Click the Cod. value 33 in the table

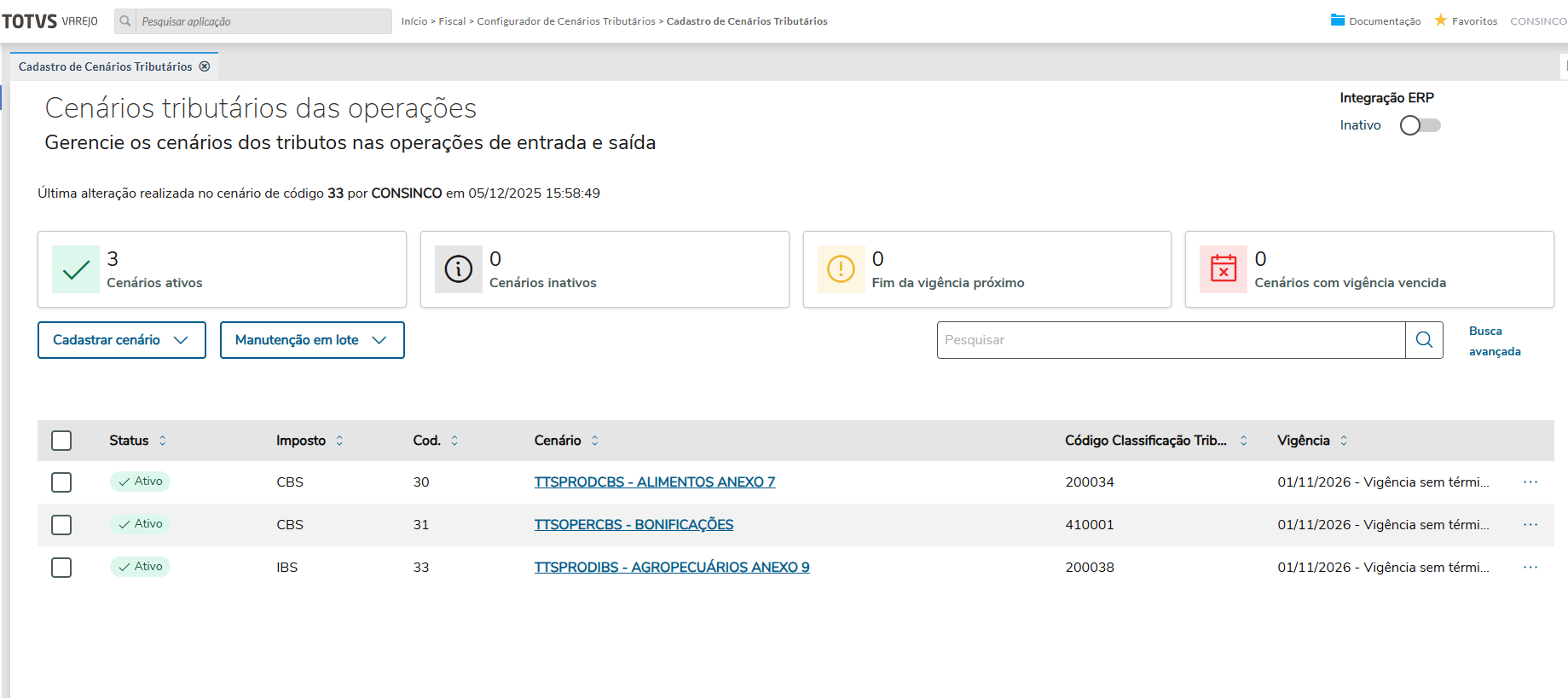421,568
